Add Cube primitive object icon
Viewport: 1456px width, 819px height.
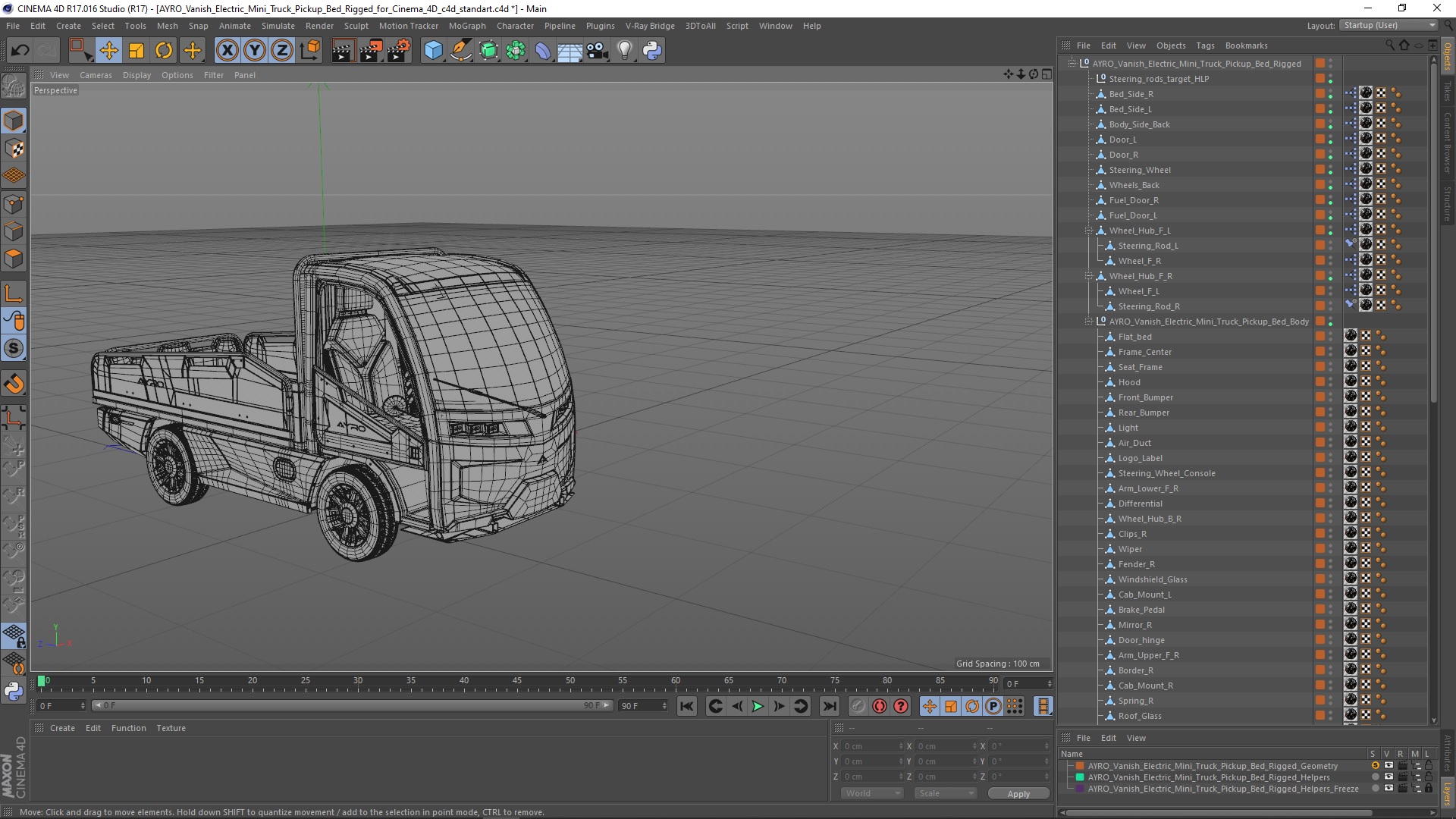pyautogui.click(x=433, y=51)
